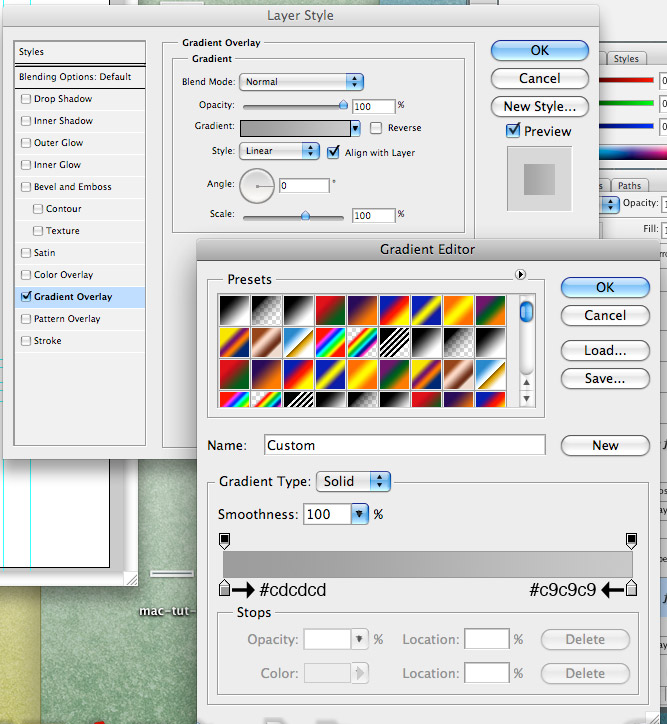Open the Smoothness dropdown arrow
667x724 pixels.
point(359,514)
